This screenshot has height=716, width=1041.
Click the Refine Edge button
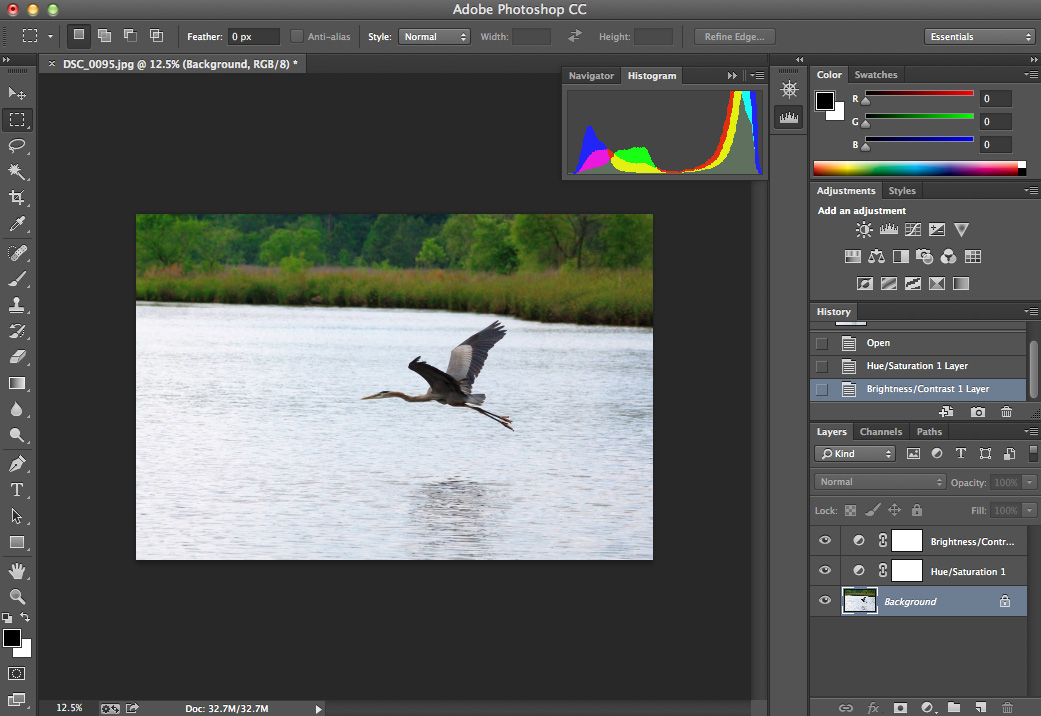coord(734,36)
